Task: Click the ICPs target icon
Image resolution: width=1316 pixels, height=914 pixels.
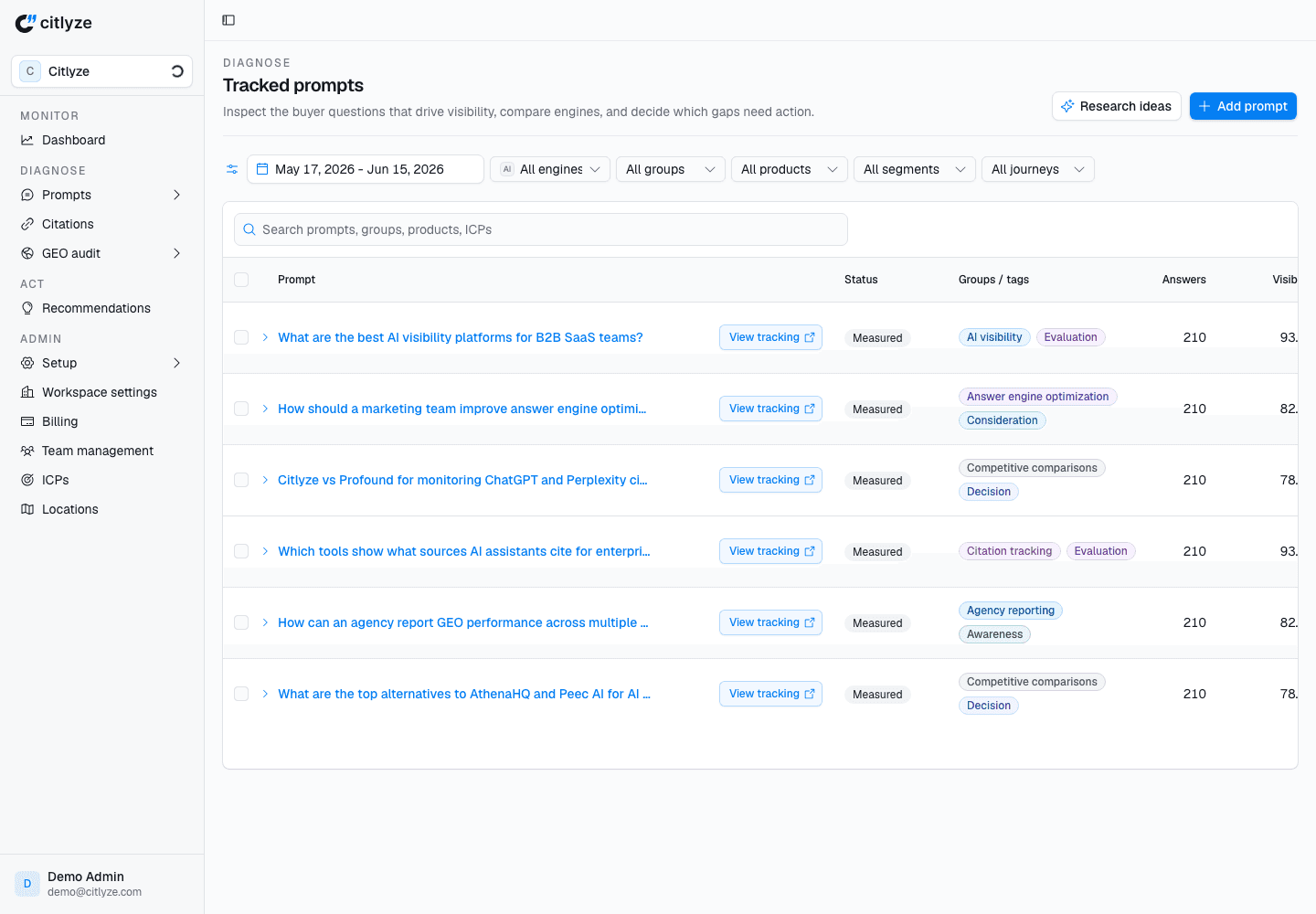Action: (27, 480)
